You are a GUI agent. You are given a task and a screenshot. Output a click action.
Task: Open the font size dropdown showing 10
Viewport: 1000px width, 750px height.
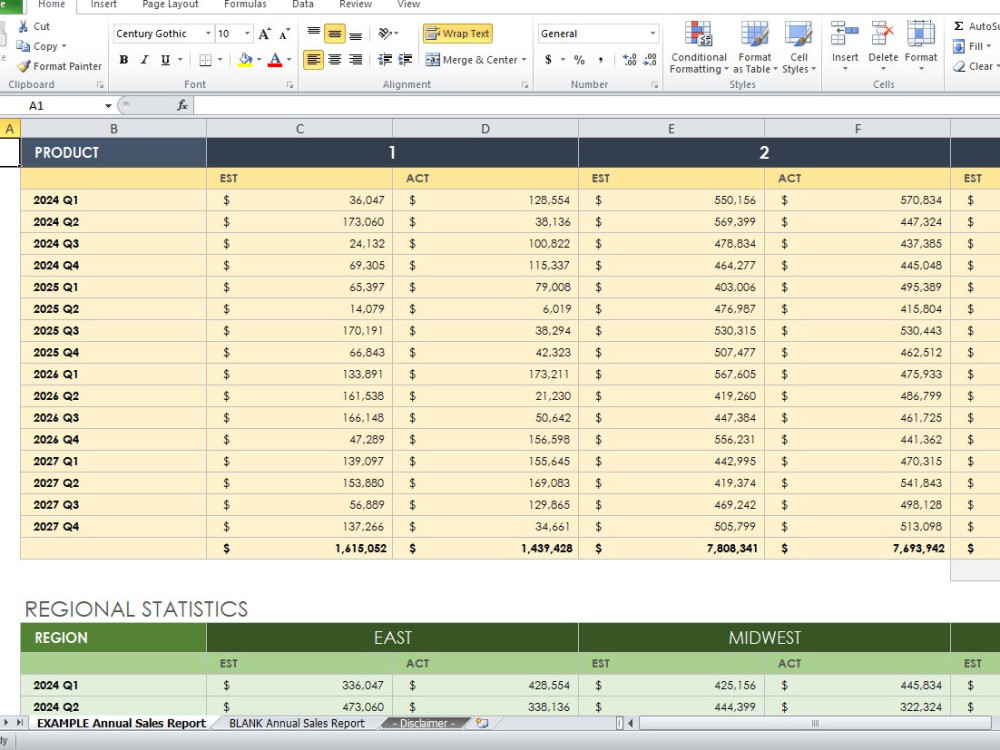click(247, 33)
